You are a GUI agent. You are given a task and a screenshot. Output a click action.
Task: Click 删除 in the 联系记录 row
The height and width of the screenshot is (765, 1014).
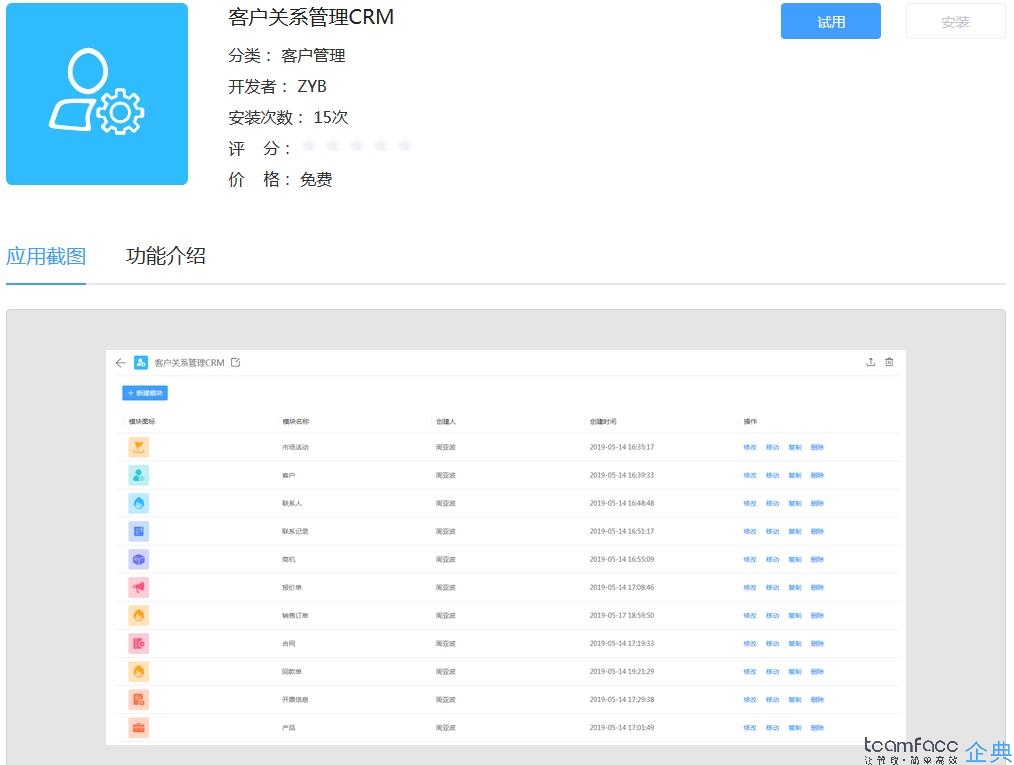pos(817,532)
